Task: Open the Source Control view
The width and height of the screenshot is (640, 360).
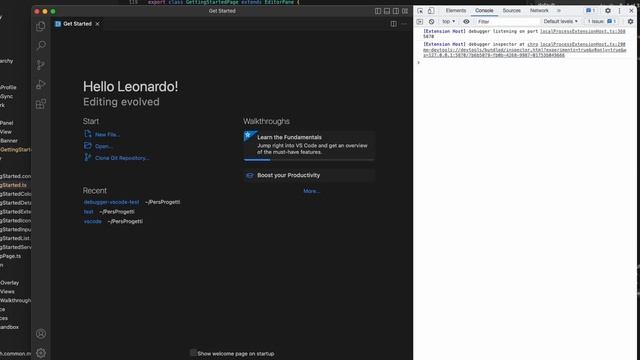Action: (41, 65)
